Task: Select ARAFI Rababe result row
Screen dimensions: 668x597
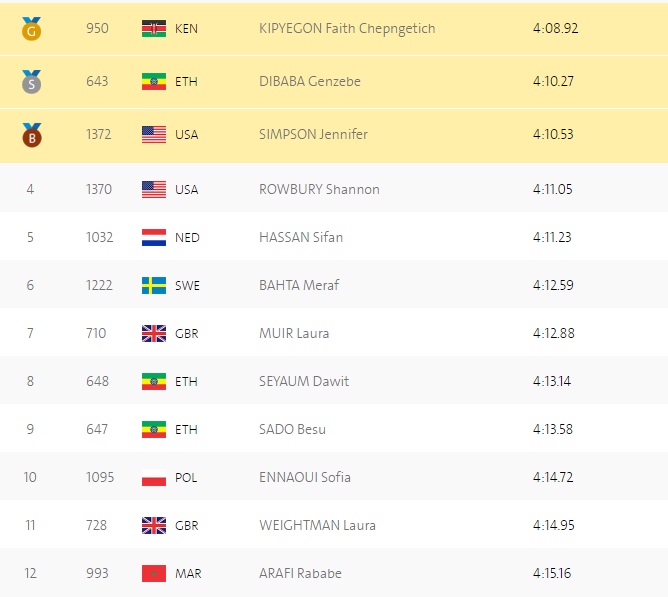Action: coord(334,573)
